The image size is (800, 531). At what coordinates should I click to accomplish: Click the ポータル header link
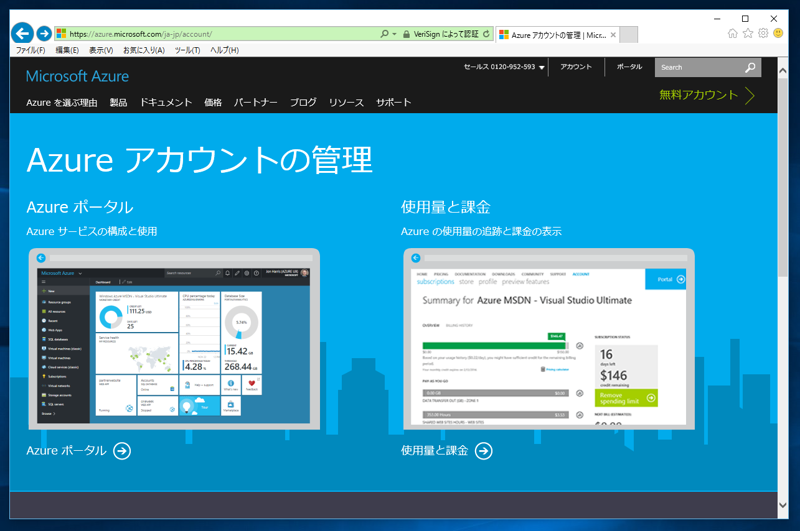coord(629,67)
